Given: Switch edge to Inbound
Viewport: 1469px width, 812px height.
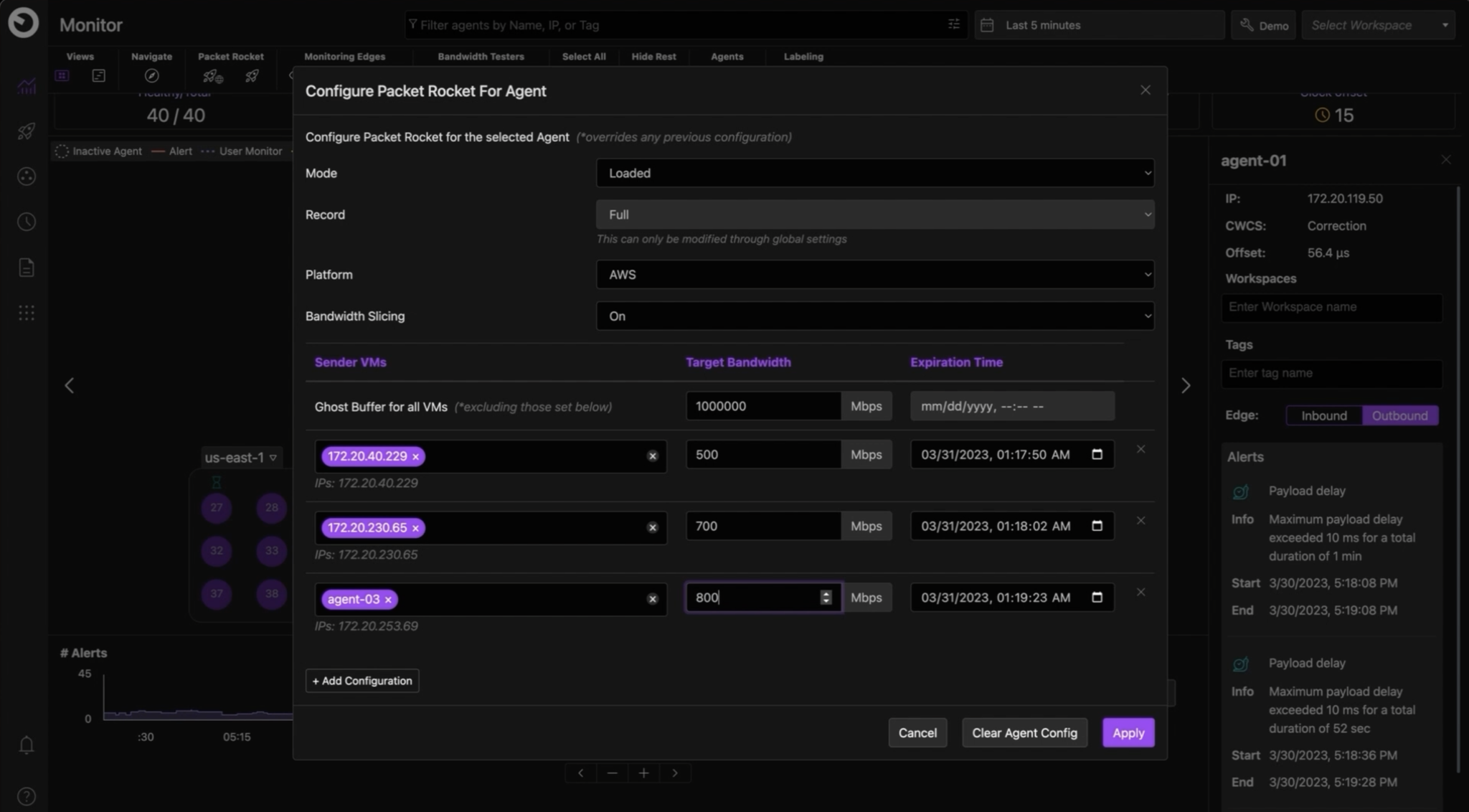Looking at the screenshot, I should (1323, 415).
